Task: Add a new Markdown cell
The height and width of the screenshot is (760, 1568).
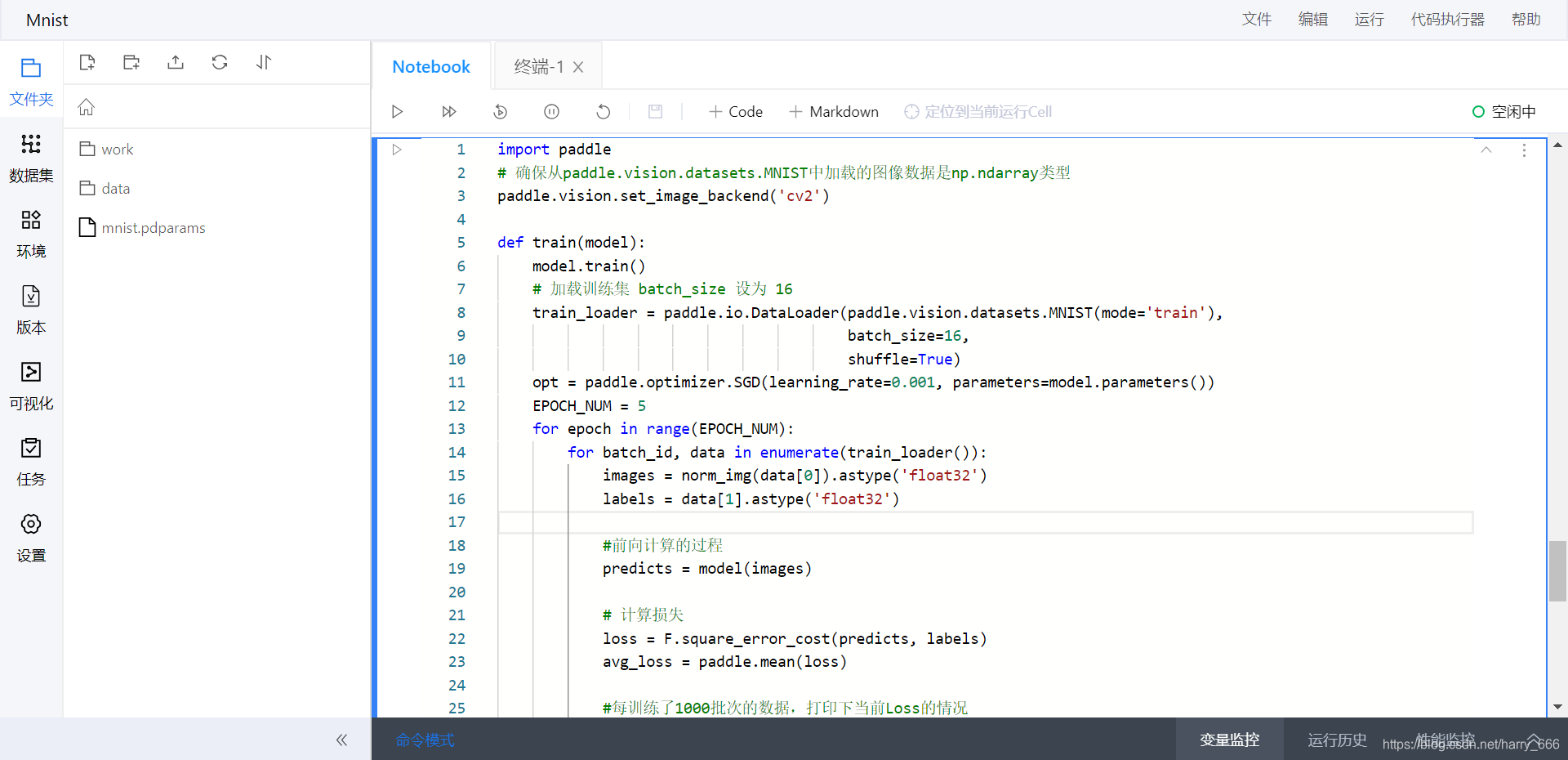Action: click(x=834, y=112)
